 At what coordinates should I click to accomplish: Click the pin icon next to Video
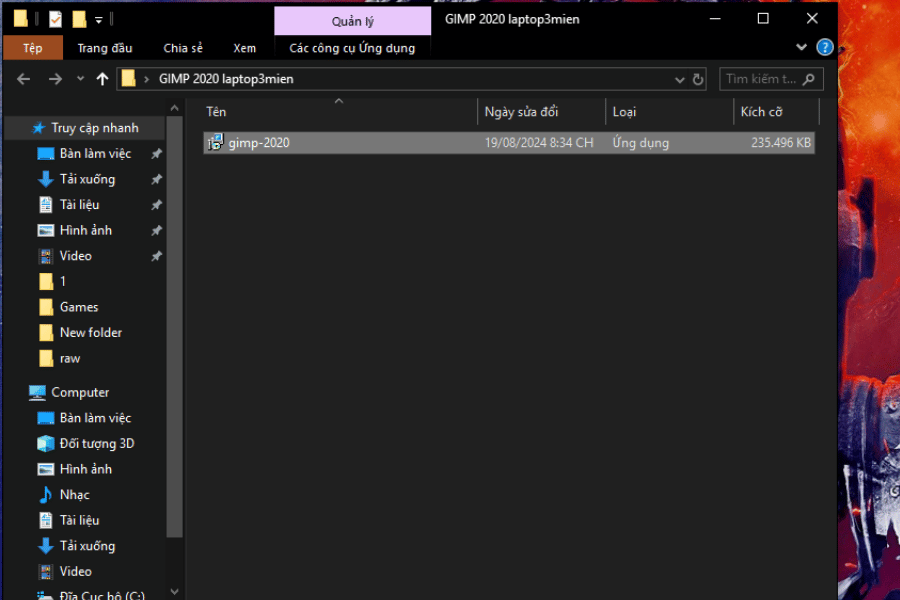tap(156, 257)
